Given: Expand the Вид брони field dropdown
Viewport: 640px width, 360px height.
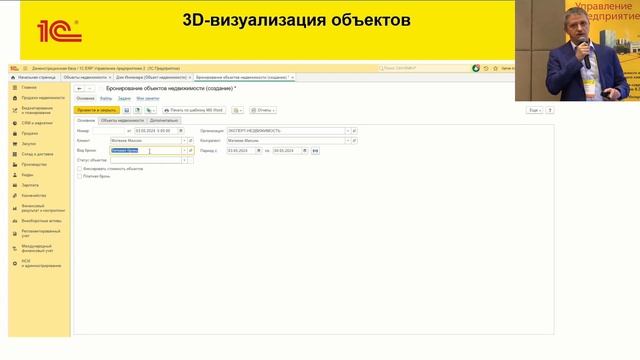Looking at the screenshot, I should (184, 151).
